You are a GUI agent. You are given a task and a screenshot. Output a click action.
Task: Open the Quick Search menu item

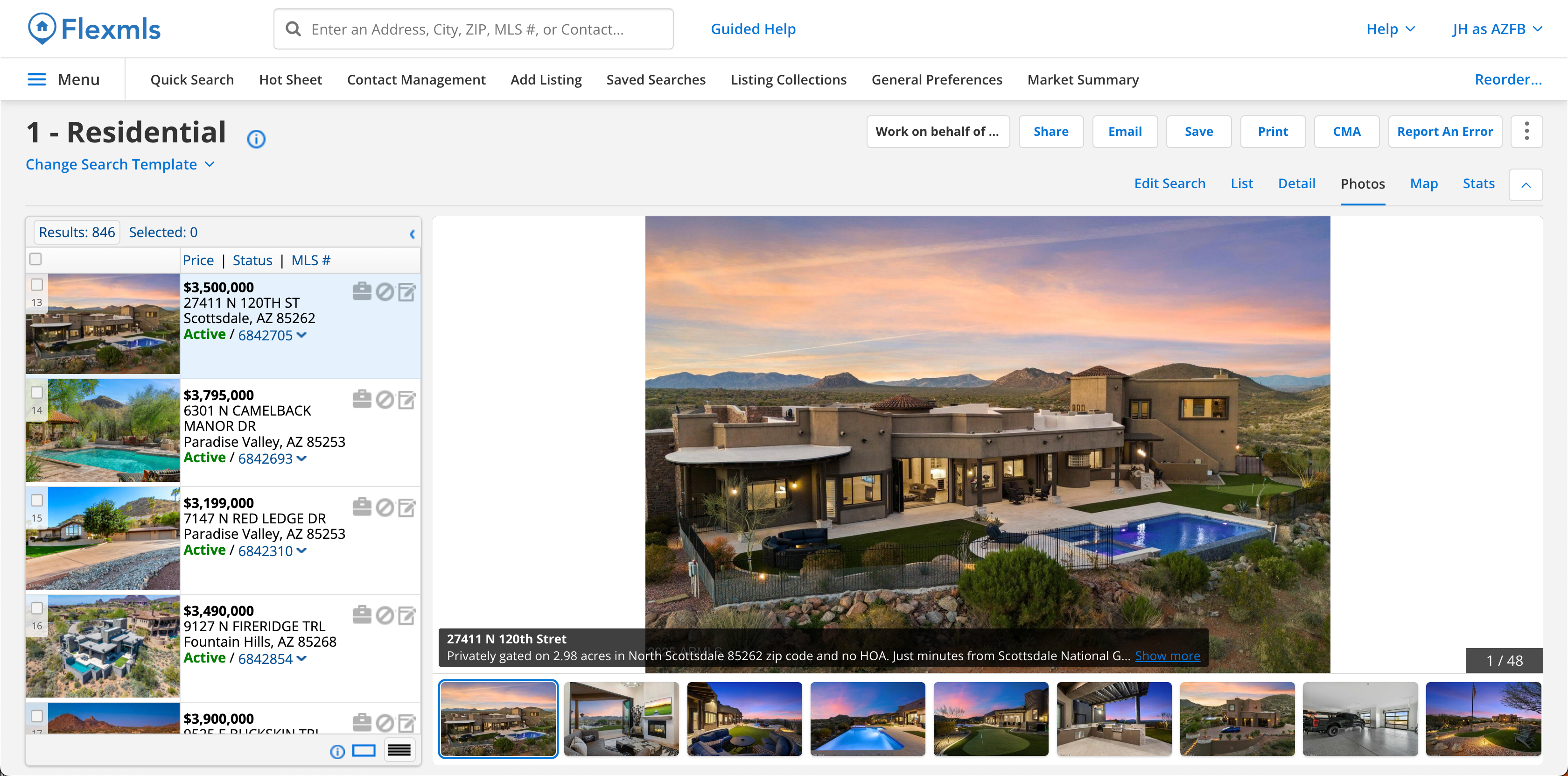(x=192, y=79)
